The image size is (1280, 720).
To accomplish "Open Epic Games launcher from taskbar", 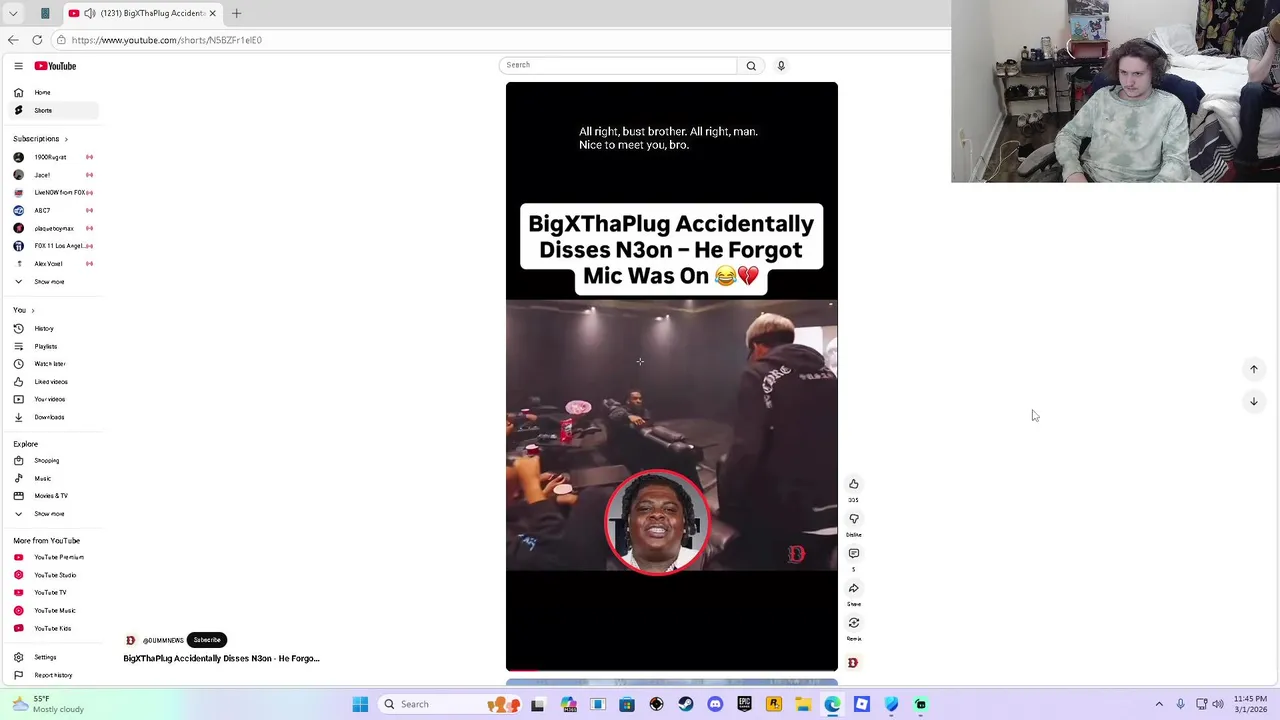I will (744, 704).
